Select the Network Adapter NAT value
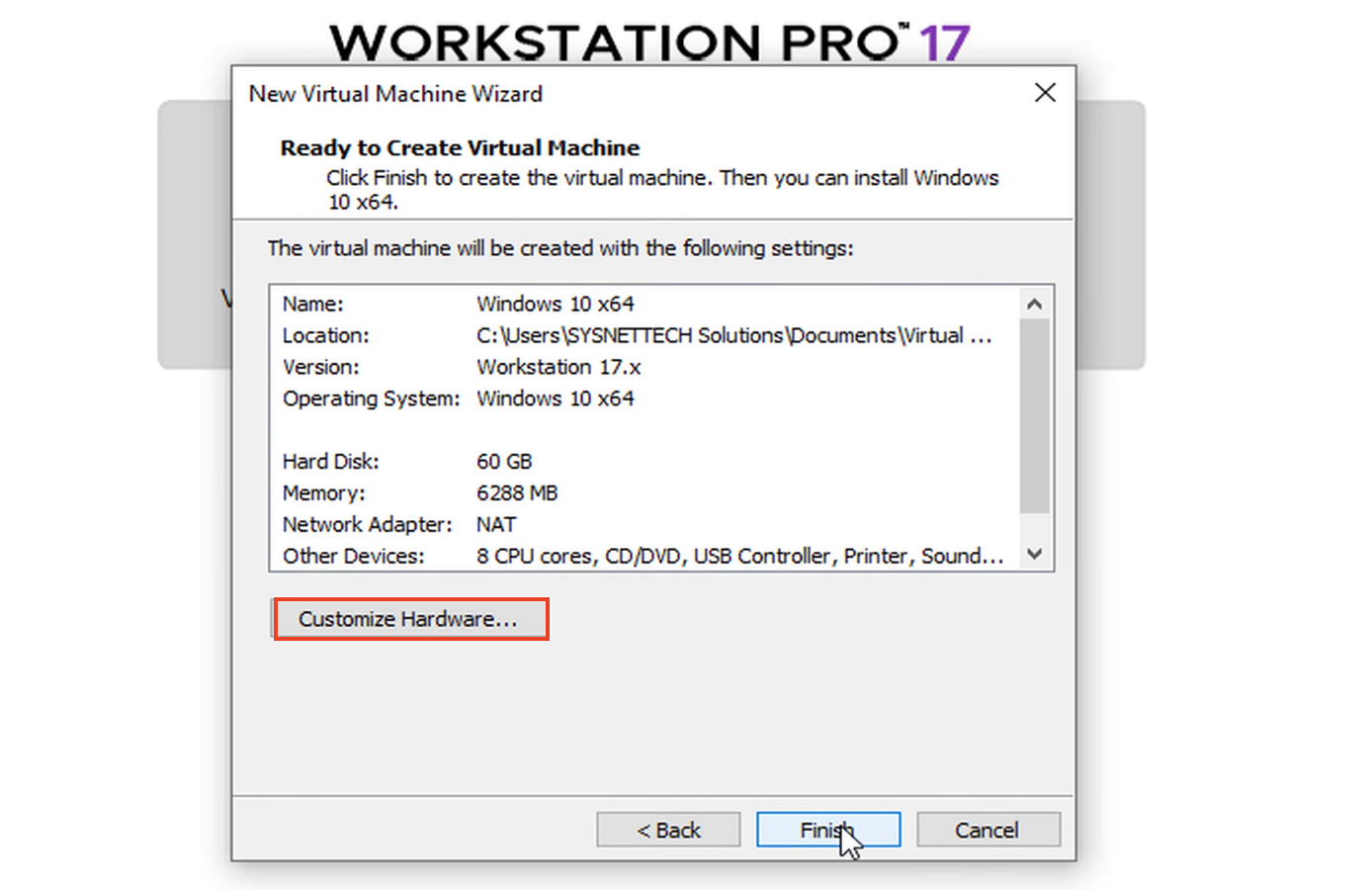1372x890 pixels. pos(496,524)
